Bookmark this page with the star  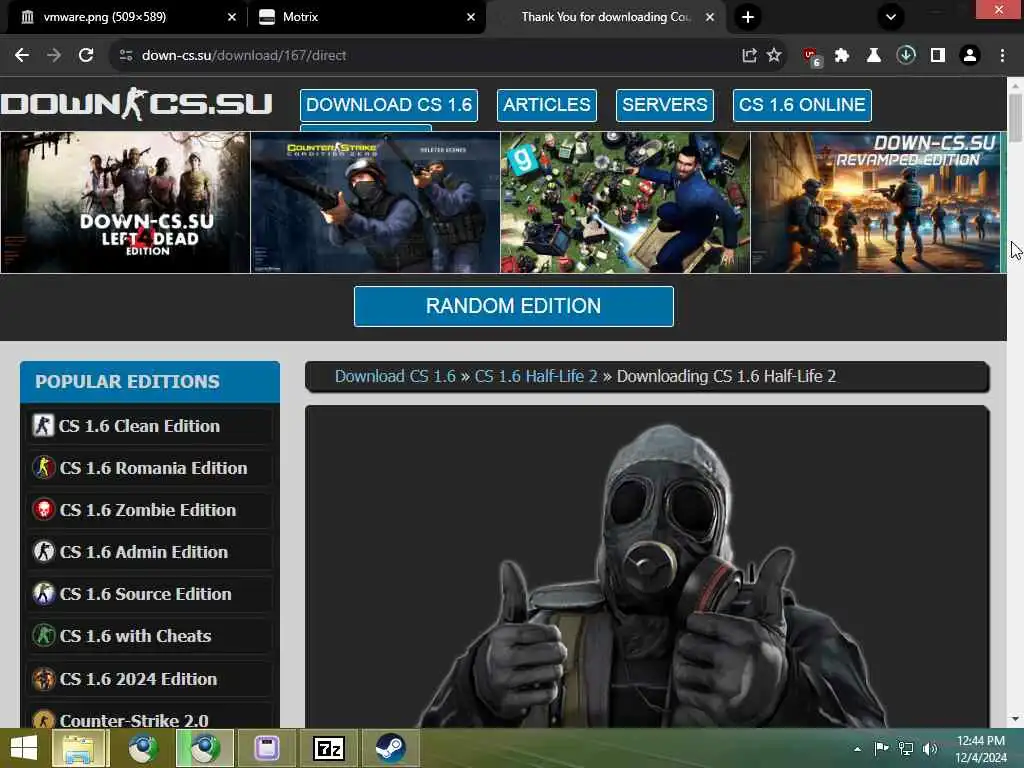[x=774, y=56]
